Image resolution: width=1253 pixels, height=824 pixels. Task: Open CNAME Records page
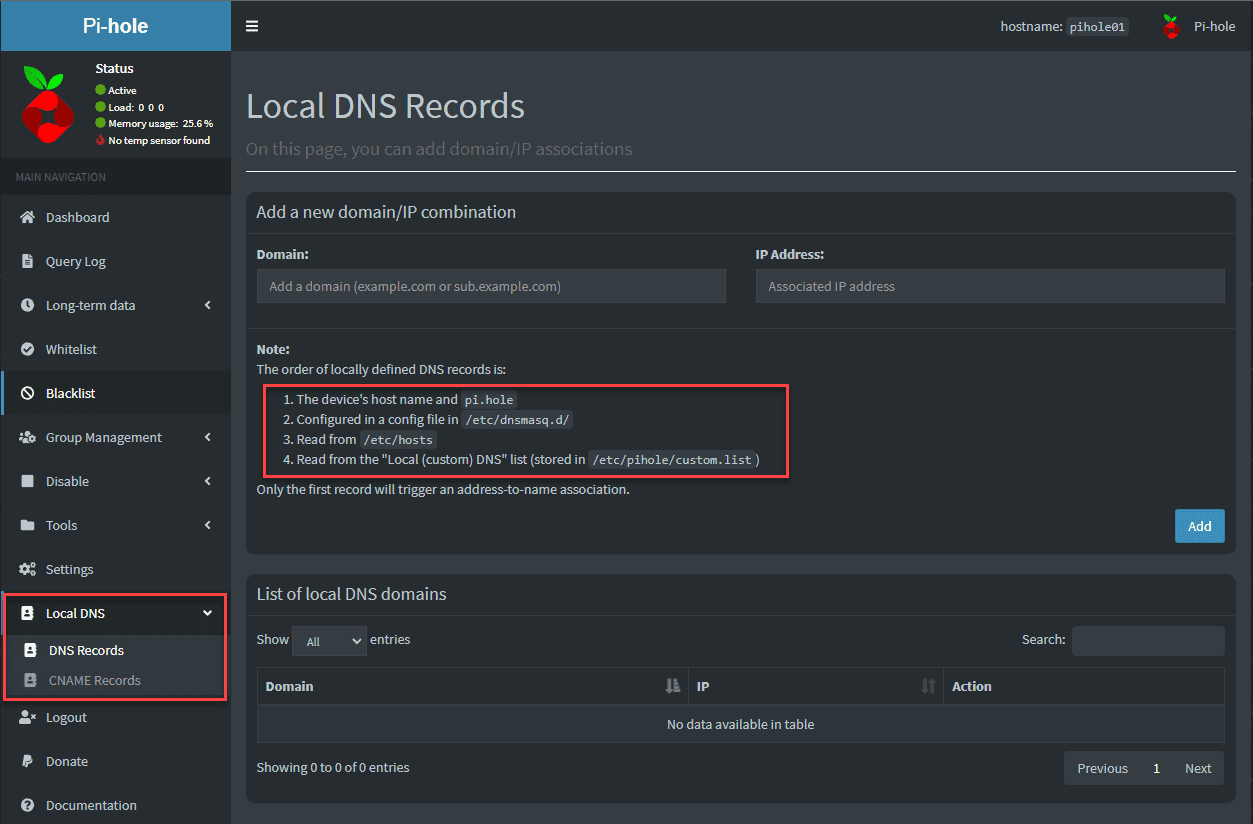(95, 680)
